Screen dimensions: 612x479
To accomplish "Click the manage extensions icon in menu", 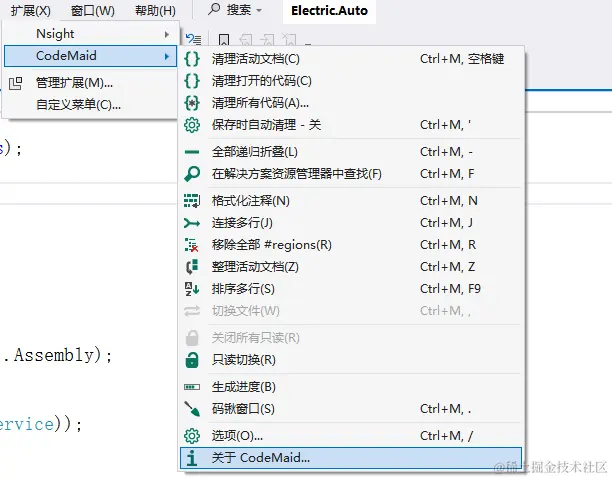I will [x=16, y=83].
